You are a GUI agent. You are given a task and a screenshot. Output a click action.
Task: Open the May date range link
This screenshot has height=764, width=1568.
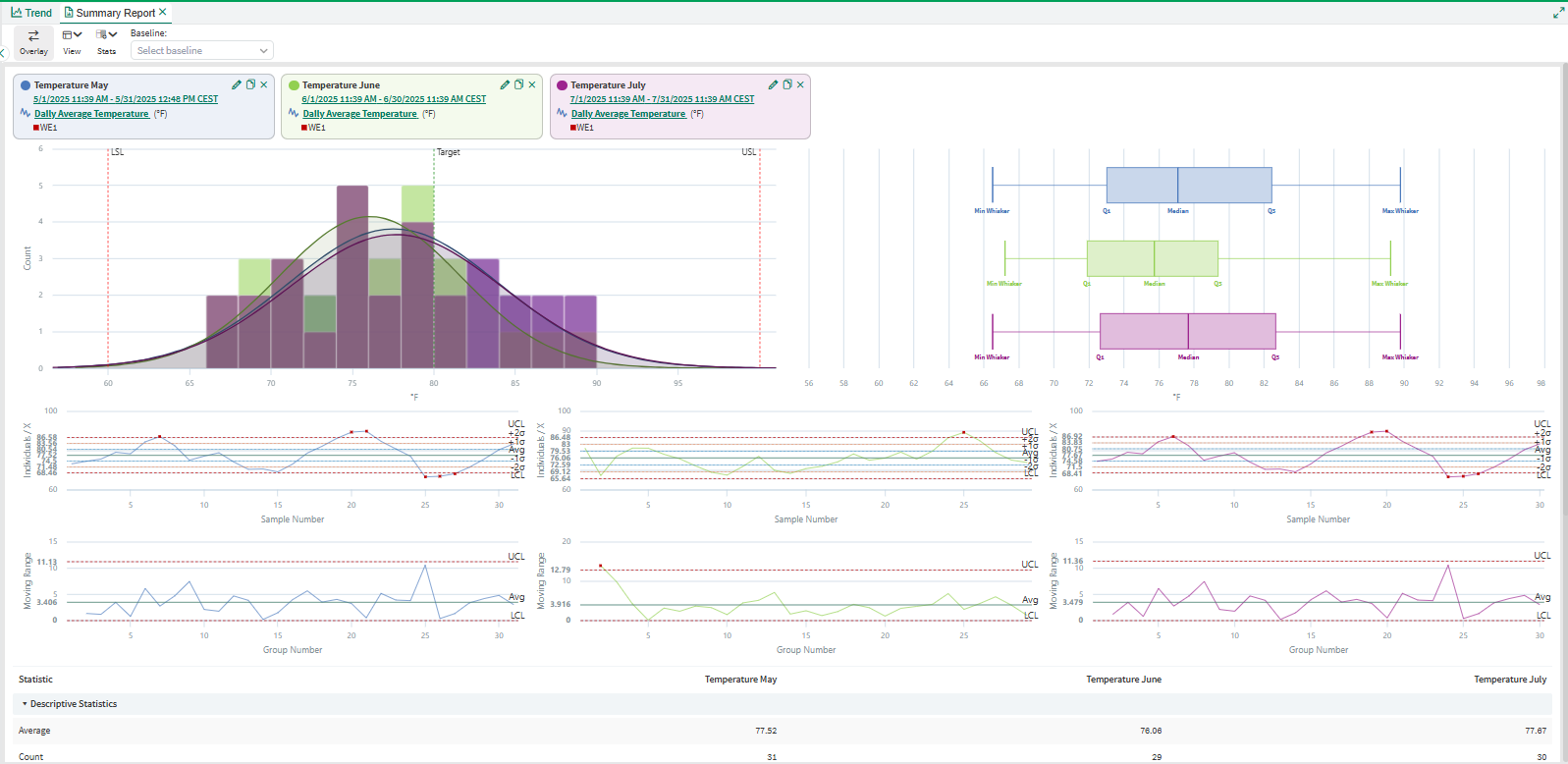(x=126, y=99)
